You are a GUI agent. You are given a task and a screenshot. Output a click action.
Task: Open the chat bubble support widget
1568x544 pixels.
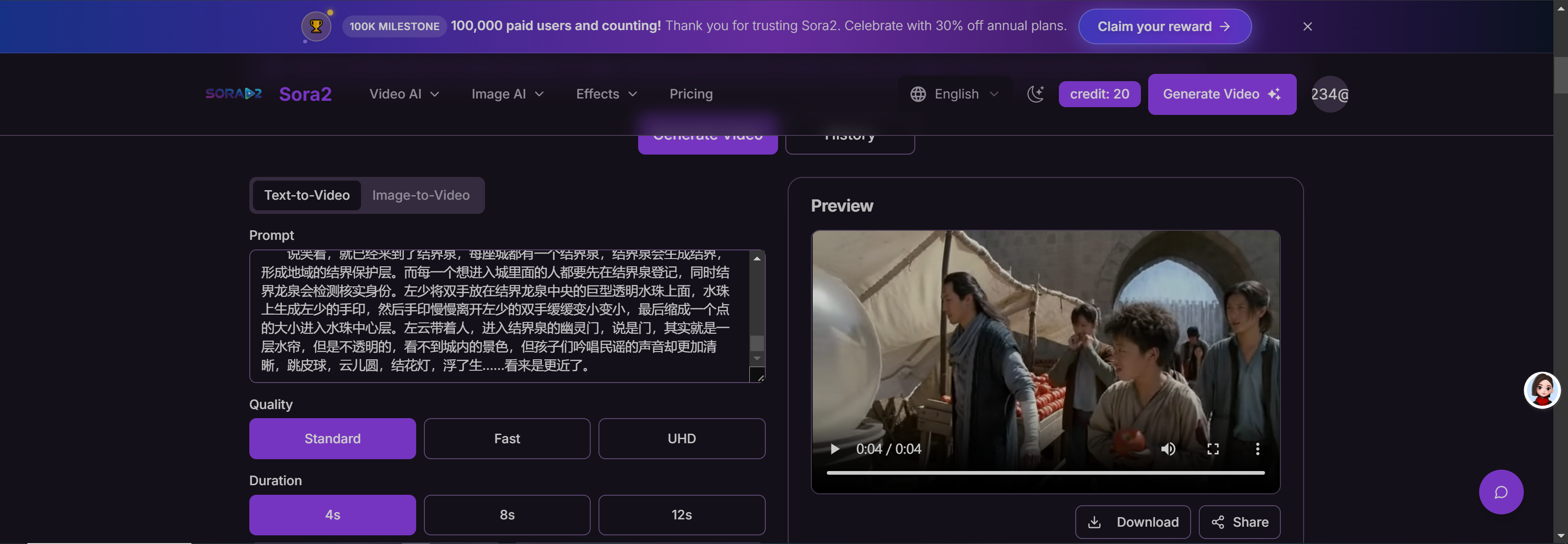[1501, 492]
